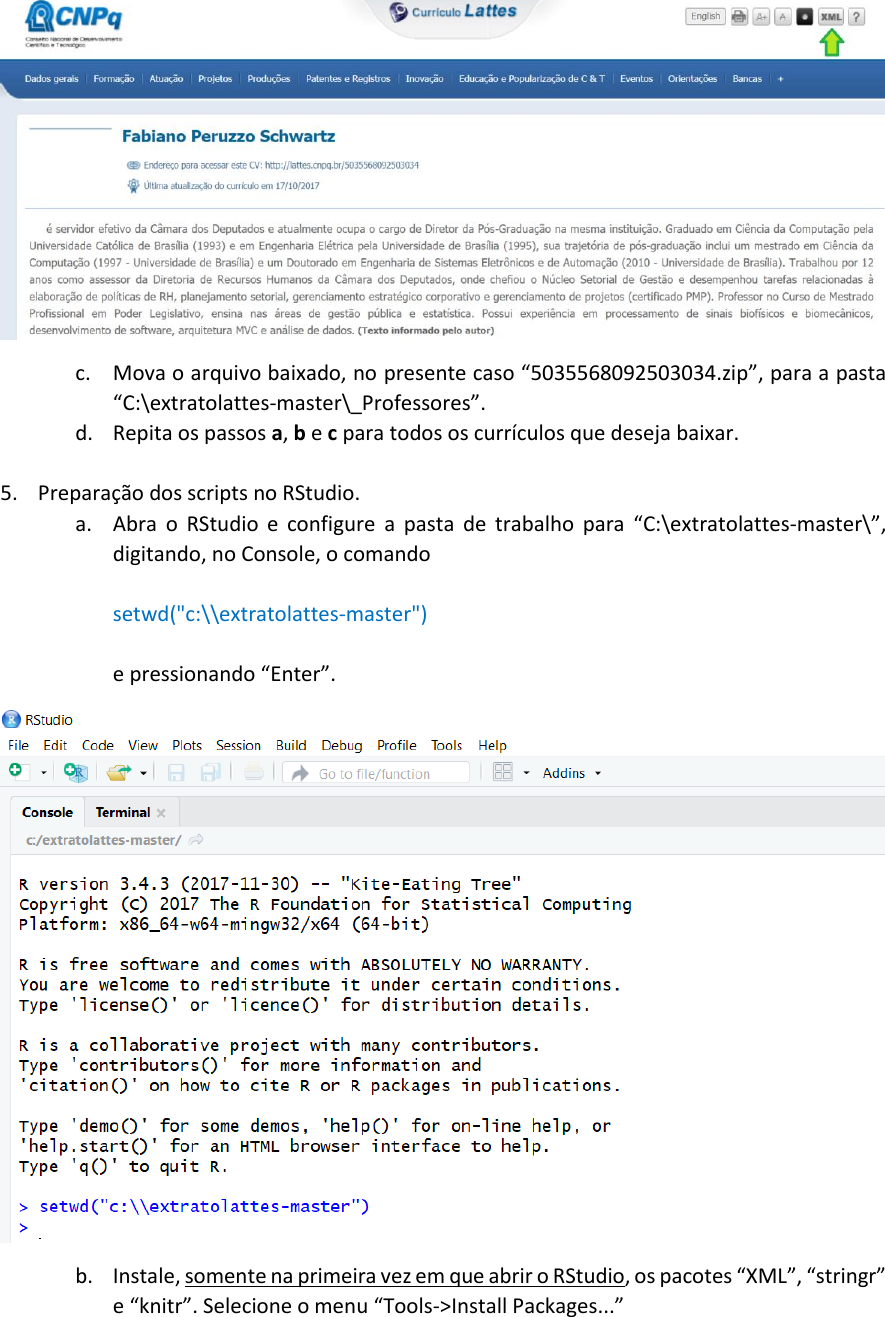Open the Patentes e Registros section
The width and height of the screenshot is (885, 1317).
(x=348, y=79)
